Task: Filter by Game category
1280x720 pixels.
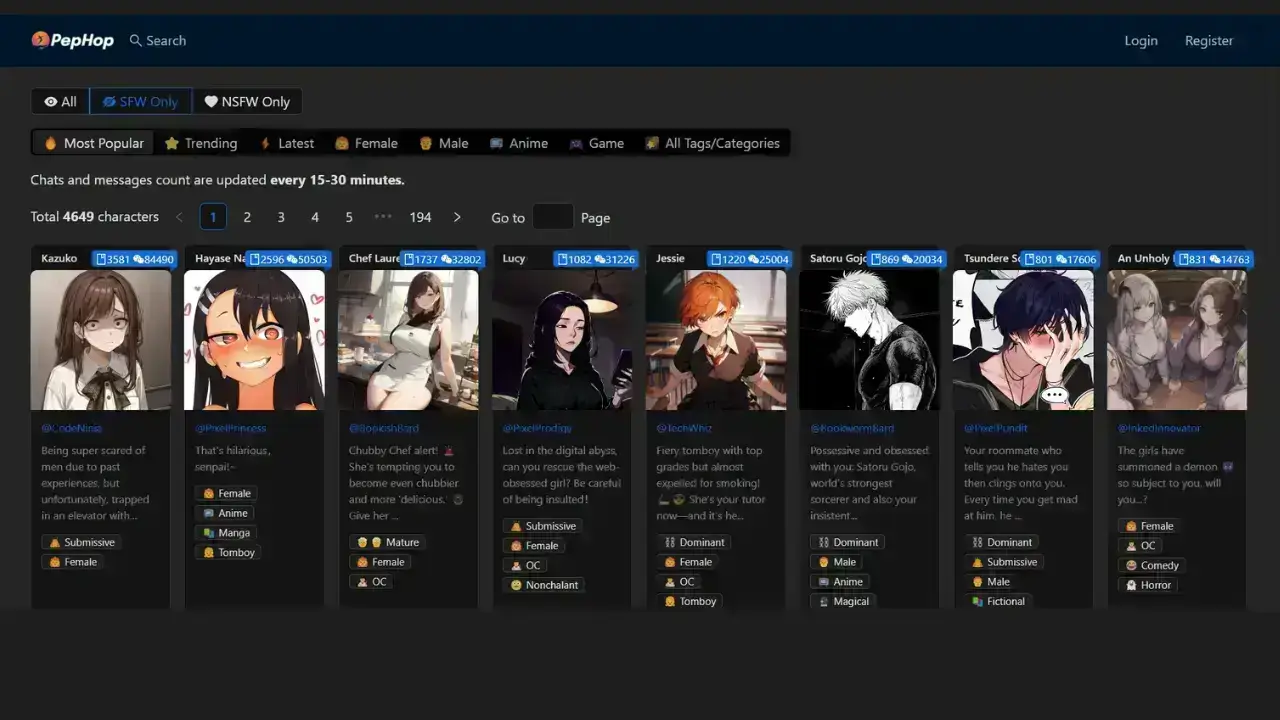Action: [x=597, y=143]
